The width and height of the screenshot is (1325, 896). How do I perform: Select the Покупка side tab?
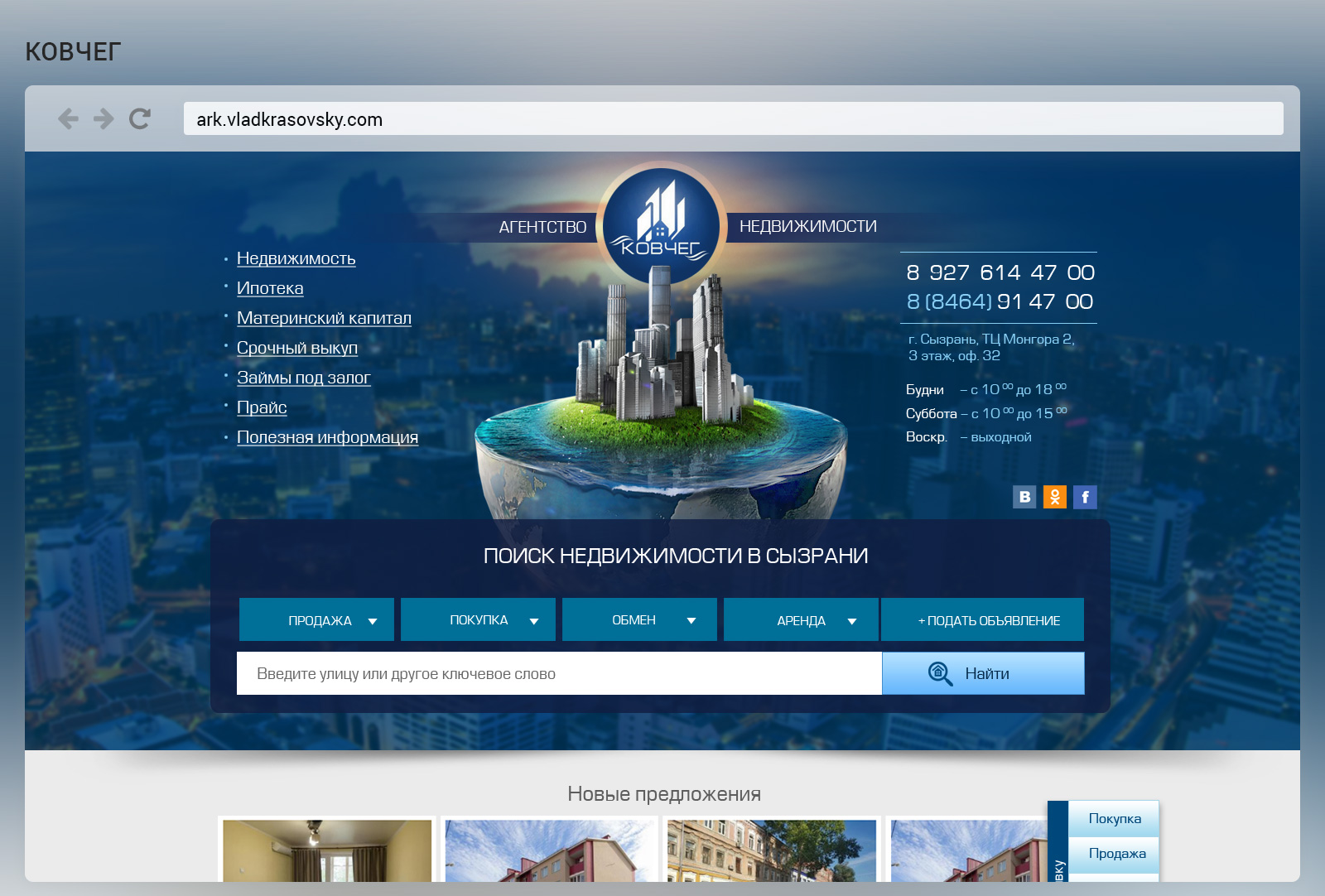coord(1114,818)
